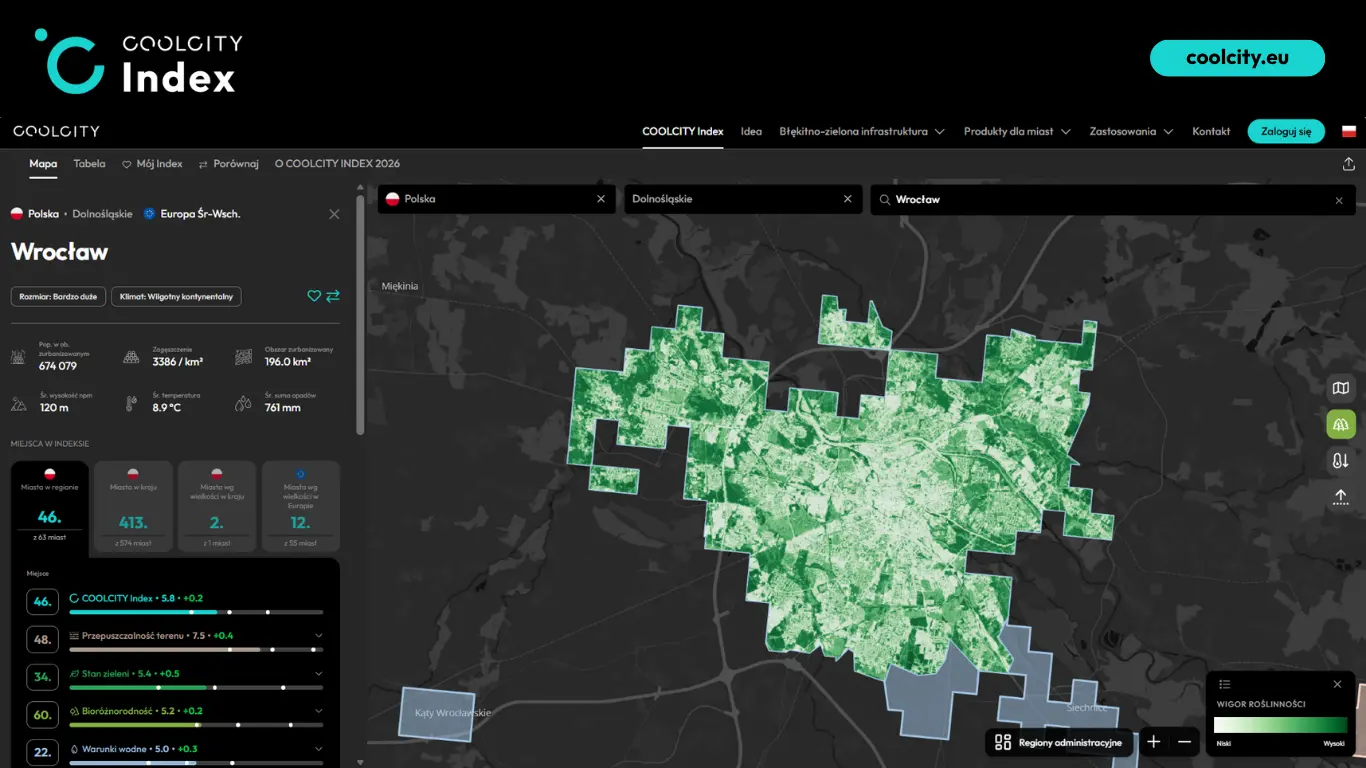Zoom in the map with plus button
This screenshot has width=1366, height=768.
1153,742
